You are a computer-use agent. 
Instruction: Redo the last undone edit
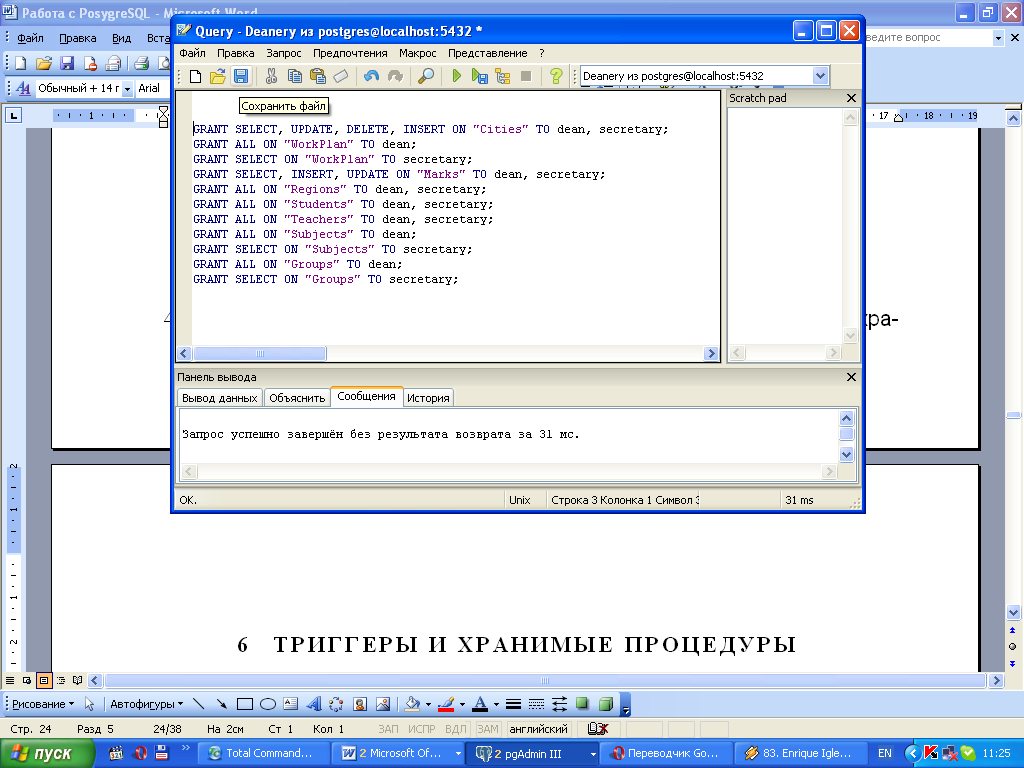(x=395, y=76)
